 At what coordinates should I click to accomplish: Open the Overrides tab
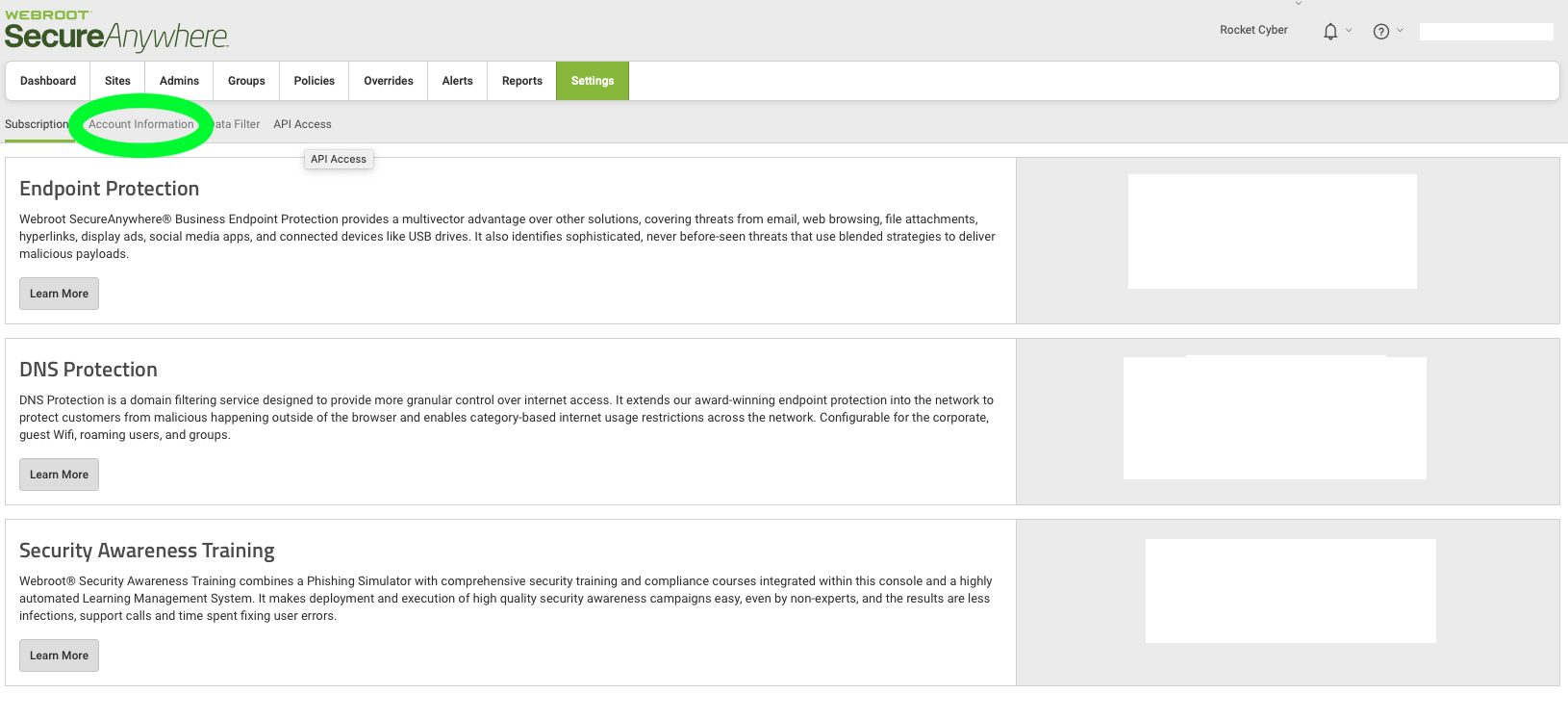point(389,81)
